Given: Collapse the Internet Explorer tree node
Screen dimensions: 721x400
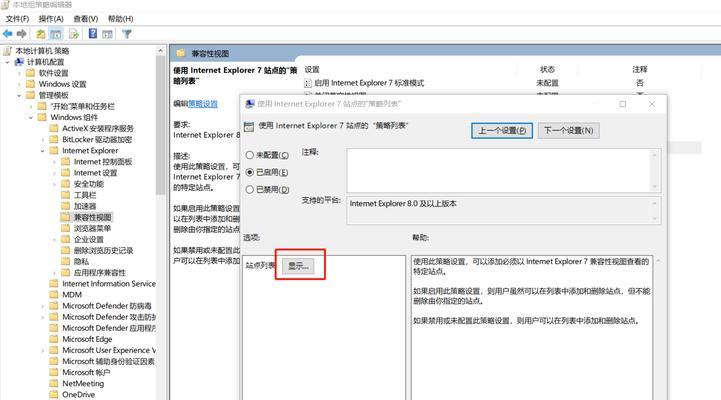Looking at the screenshot, I should [43, 151].
